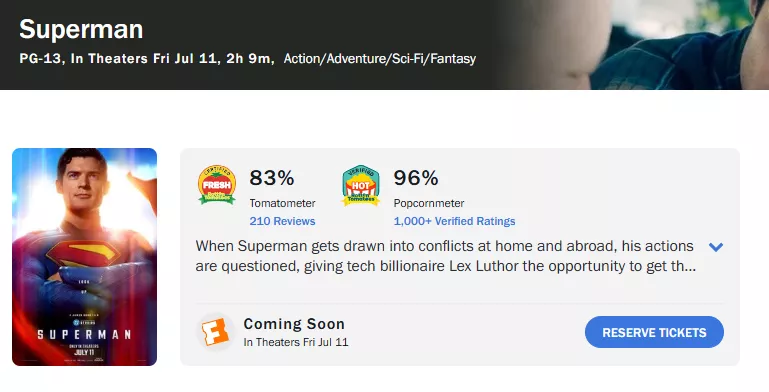Click the Certified Fresh tomato badge
This screenshot has width=769, height=392.
pyautogui.click(x=217, y=185)
